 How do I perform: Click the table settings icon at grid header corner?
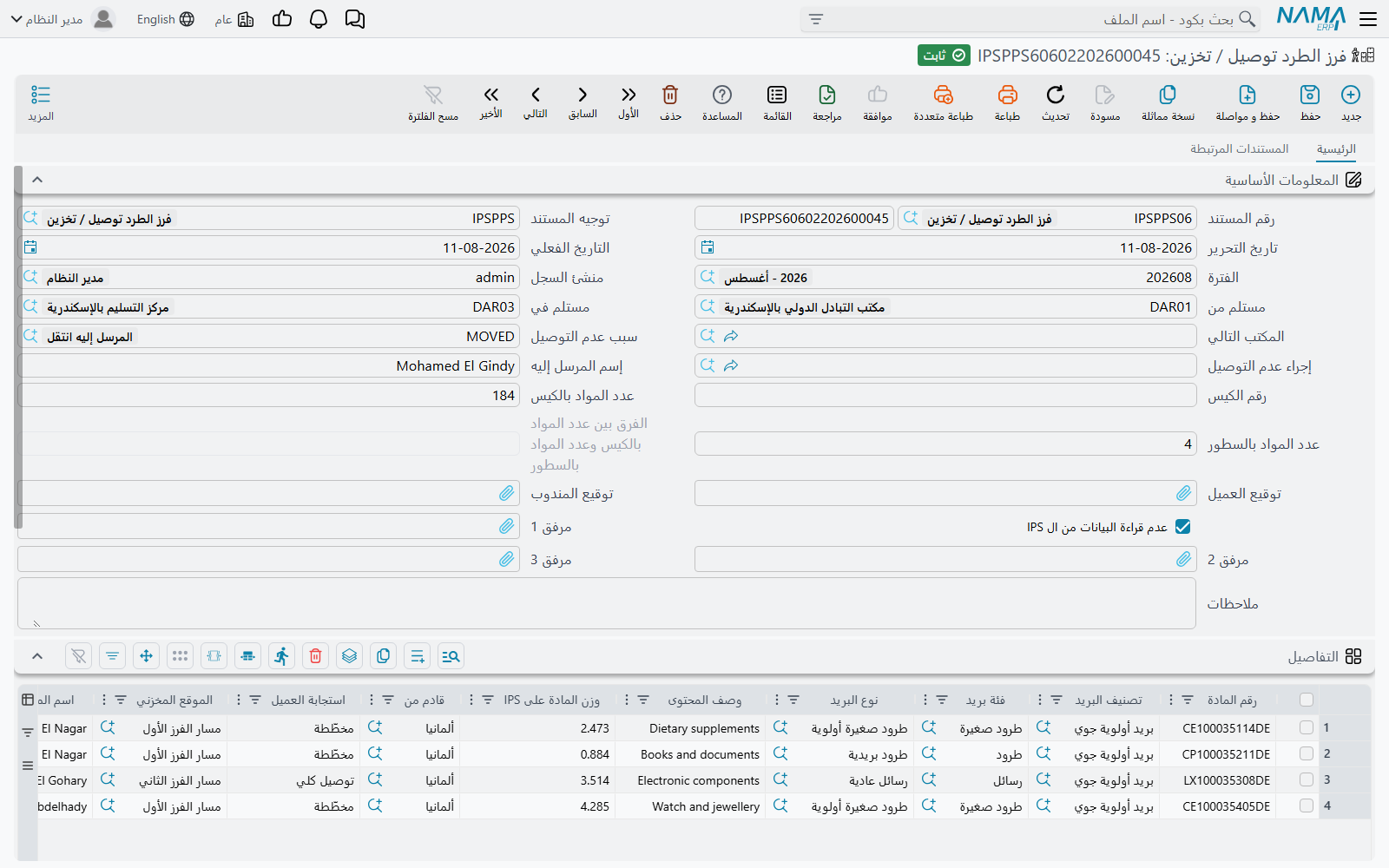point(28,700)
